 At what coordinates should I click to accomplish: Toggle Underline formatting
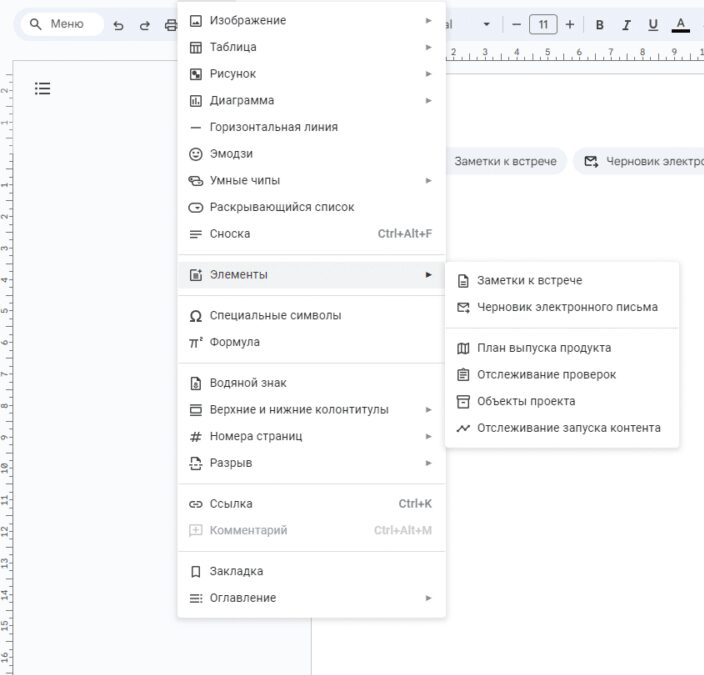[653, 25]
